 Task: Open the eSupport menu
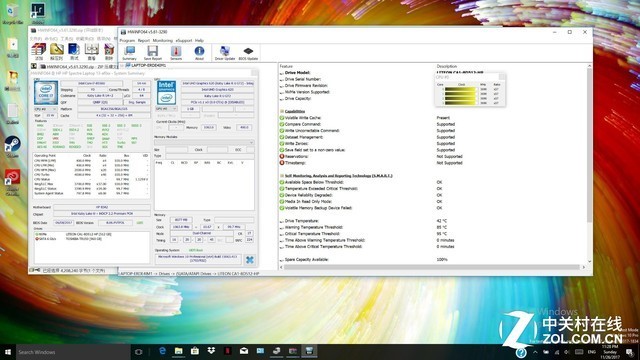(184, 40)
